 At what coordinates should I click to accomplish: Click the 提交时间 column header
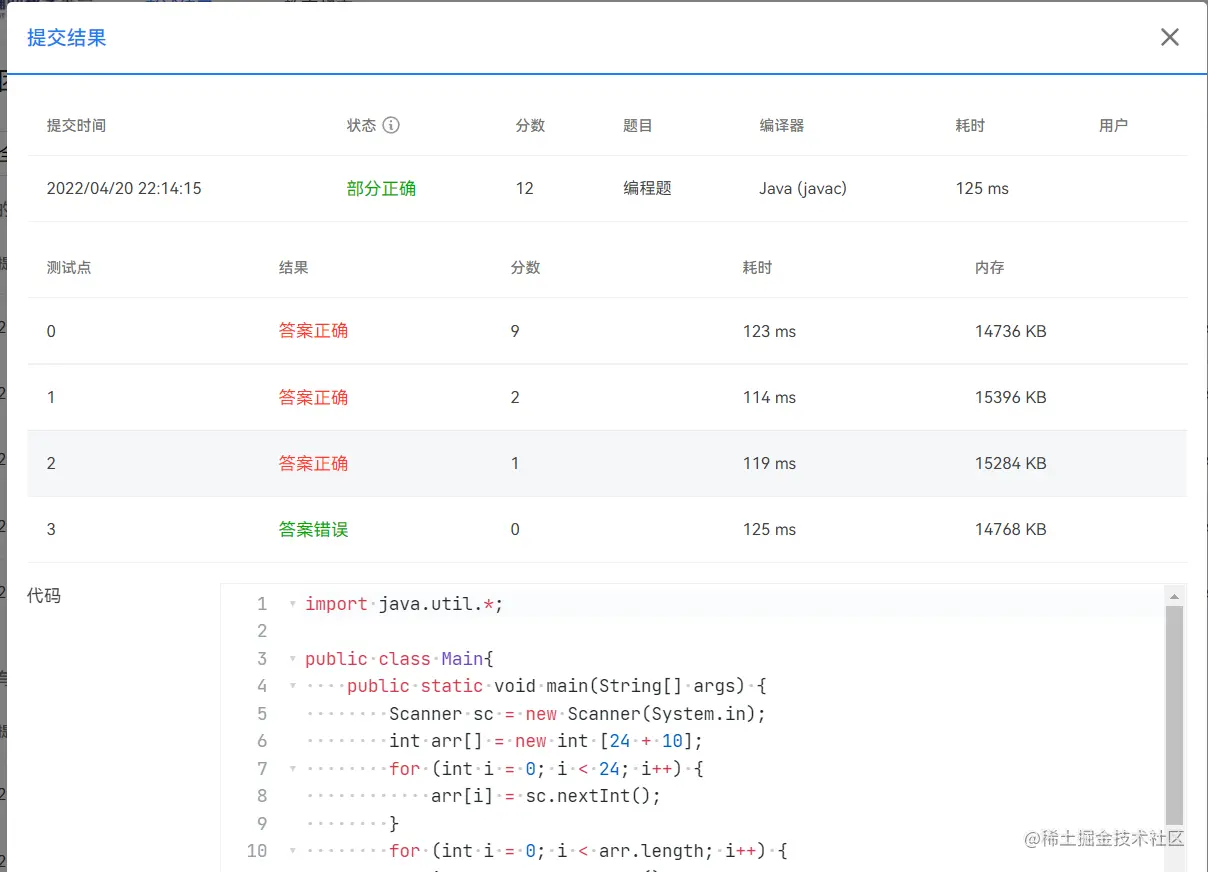pos(76,125)
